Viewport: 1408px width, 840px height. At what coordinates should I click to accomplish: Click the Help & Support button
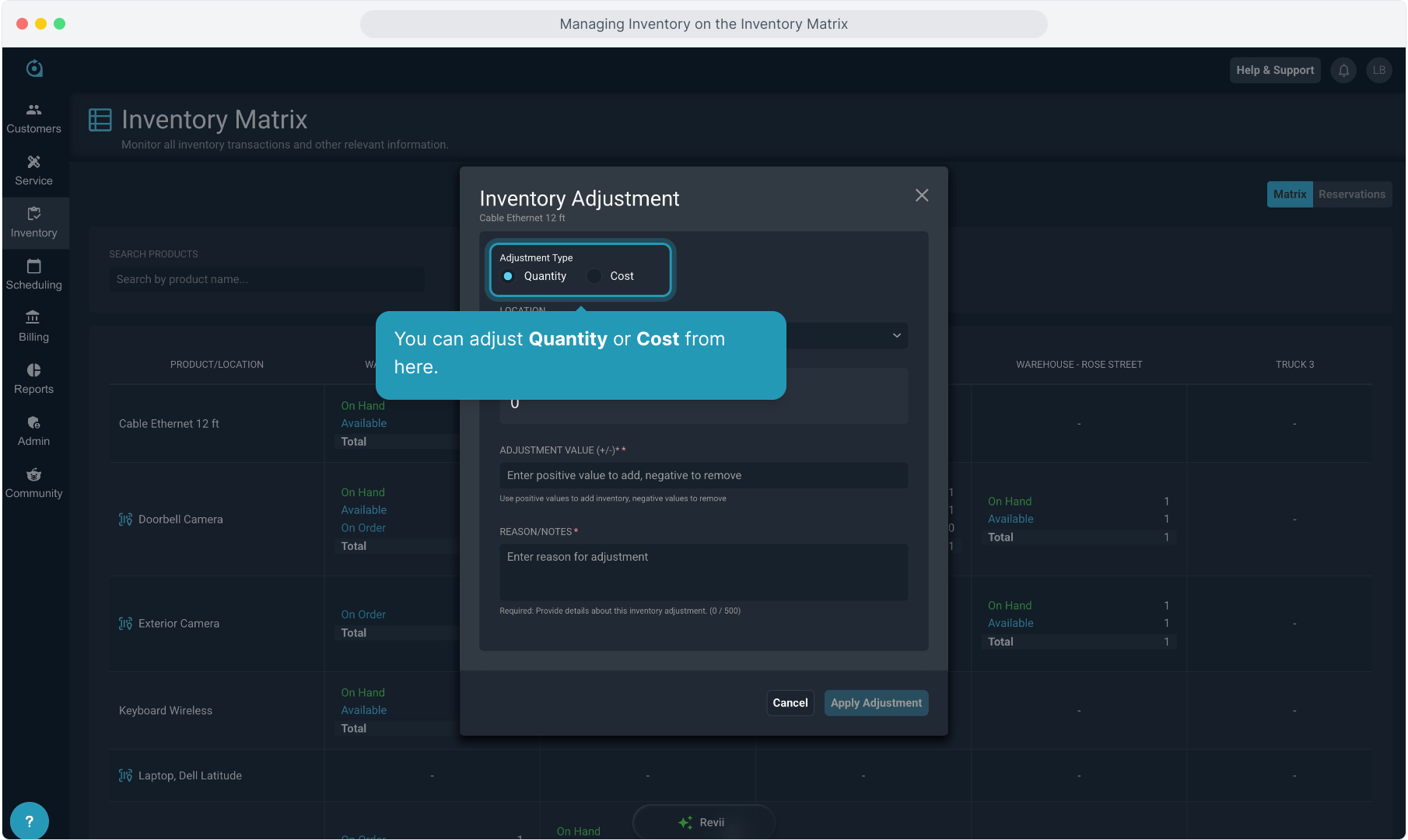coord(1274,70)
